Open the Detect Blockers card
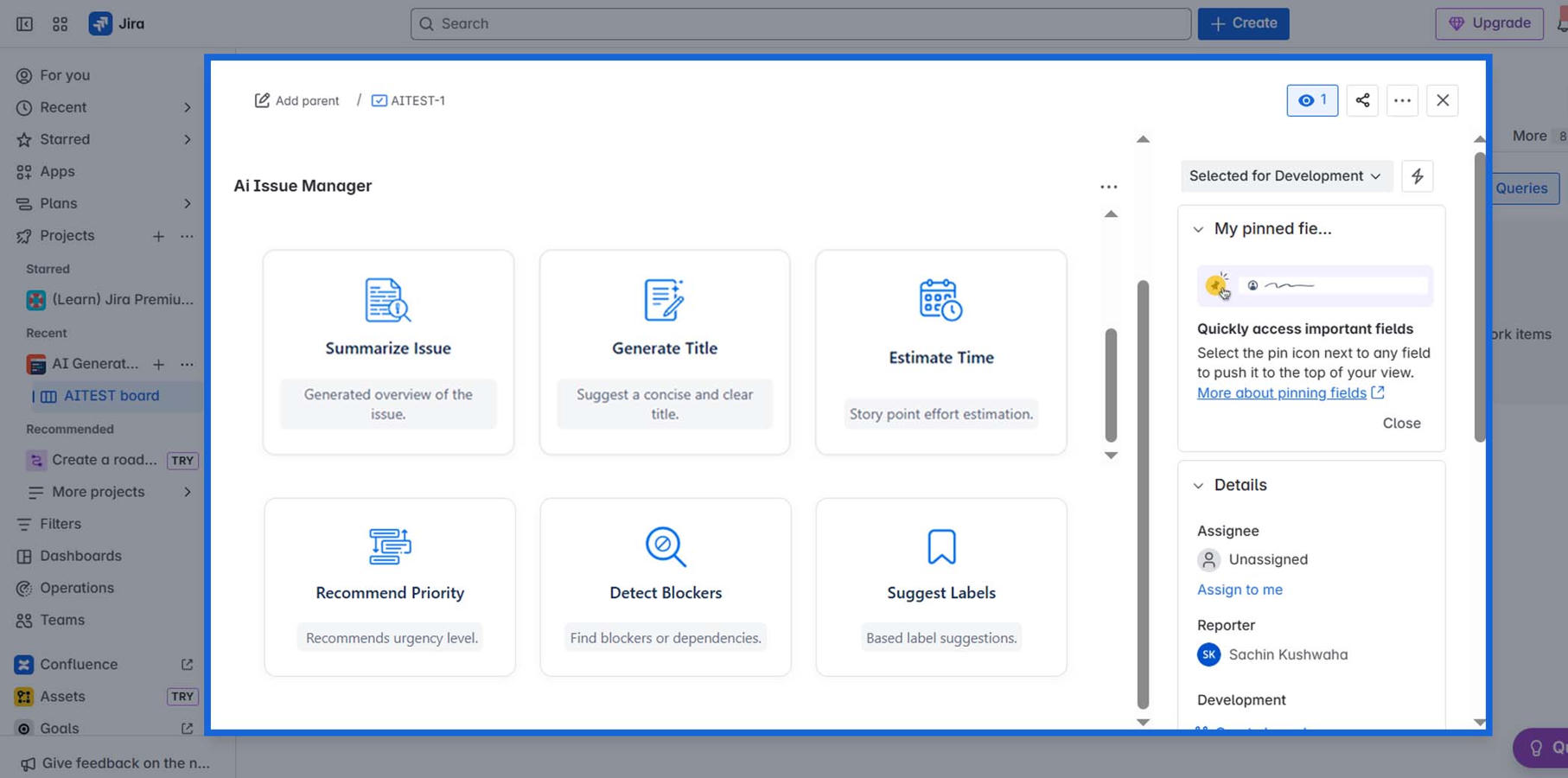 tap(666, 587)
